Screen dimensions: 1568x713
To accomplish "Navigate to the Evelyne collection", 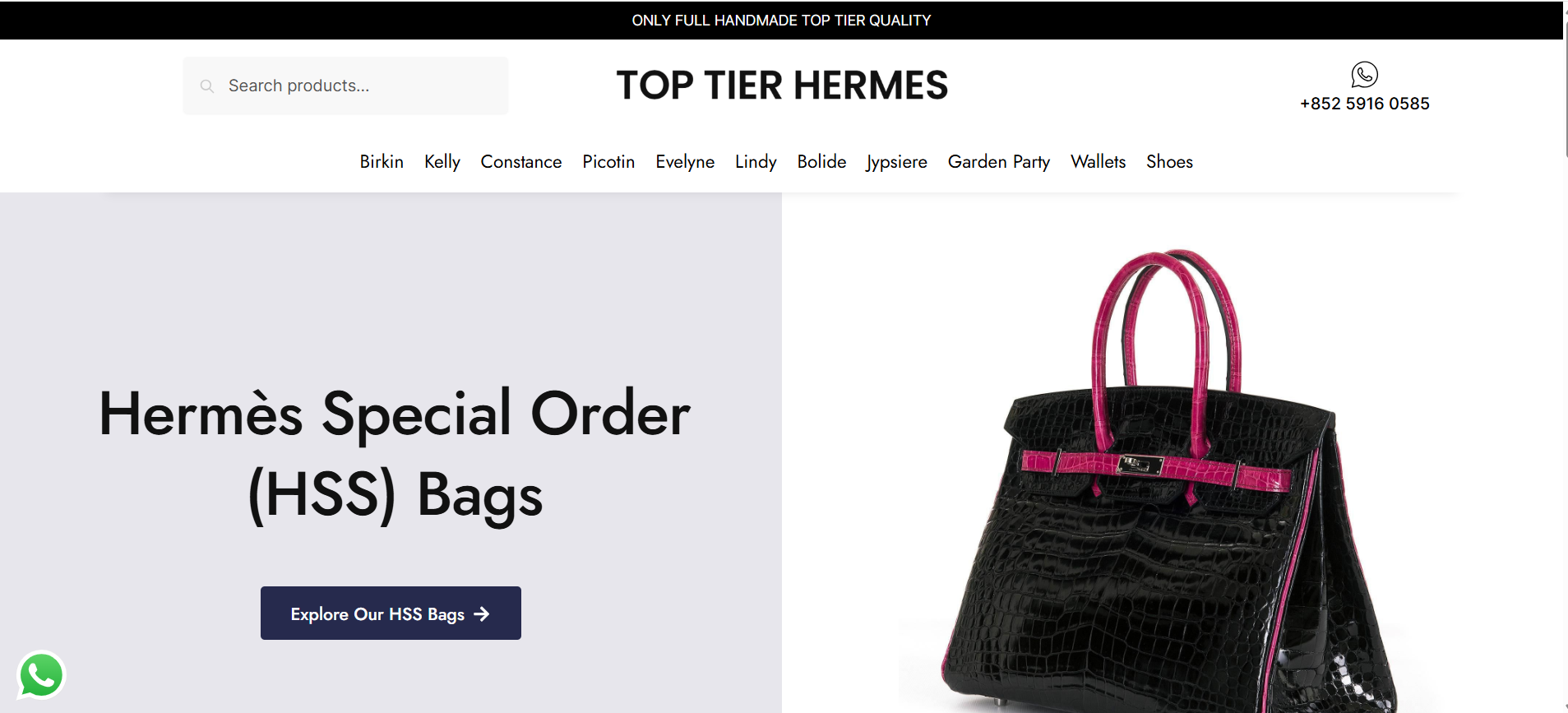I will tap(685, 162).
